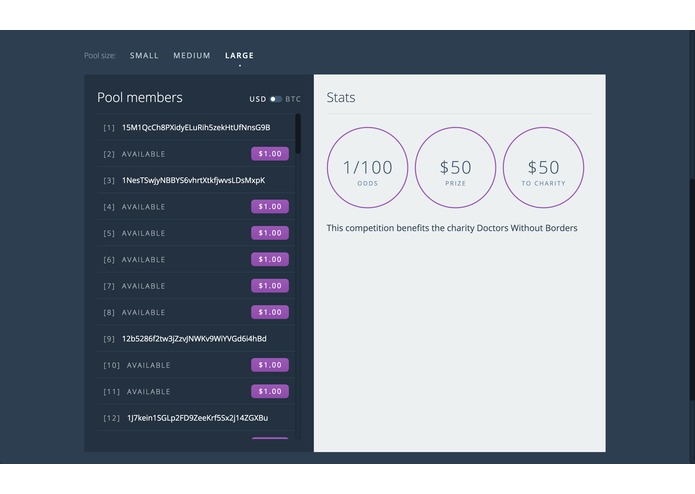Click the $50 prize circle
The image size is (695, 494).
click(455, 167)
